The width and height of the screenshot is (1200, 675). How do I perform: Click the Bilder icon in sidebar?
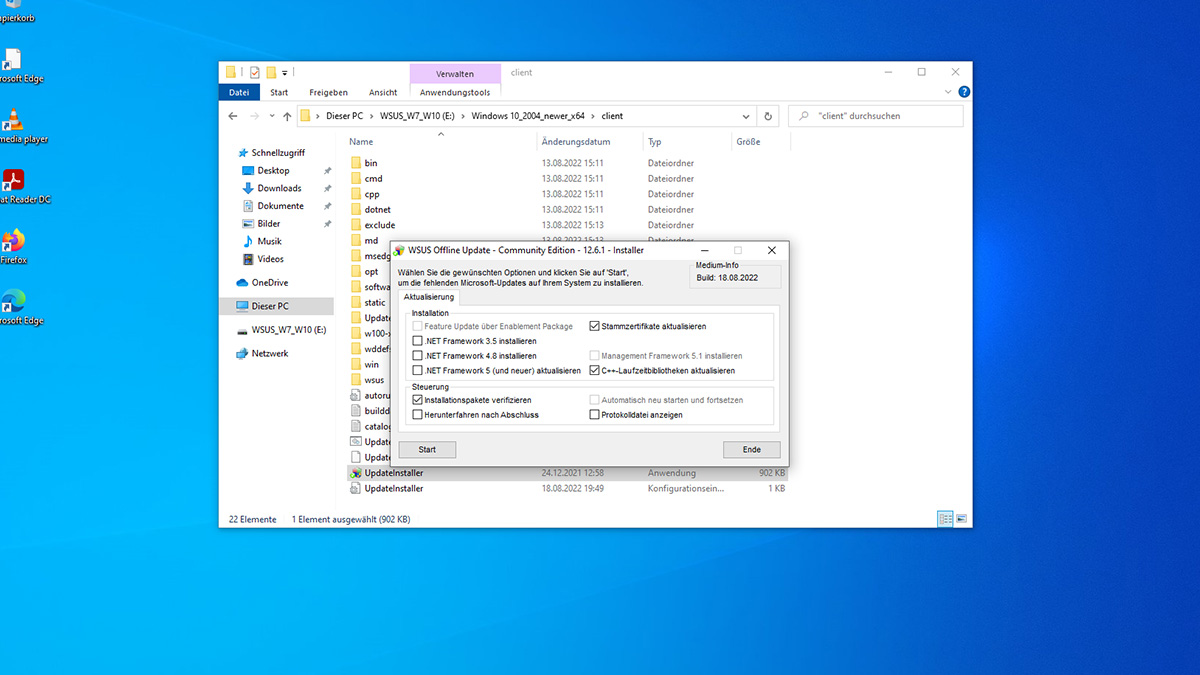click(x=249, y=224)
